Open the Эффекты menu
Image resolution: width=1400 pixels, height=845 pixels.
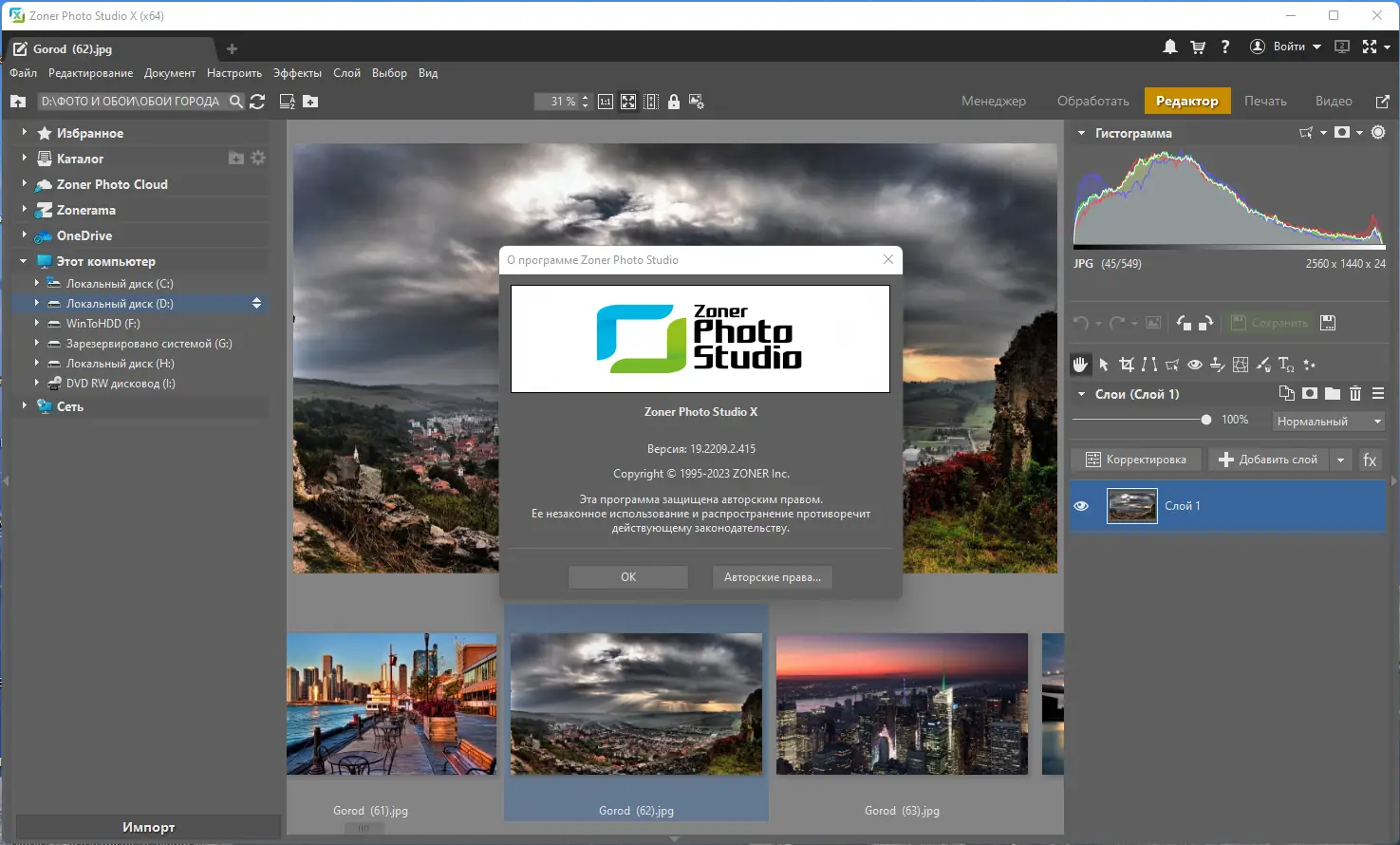pyautogui.click(x=297, y=73)
